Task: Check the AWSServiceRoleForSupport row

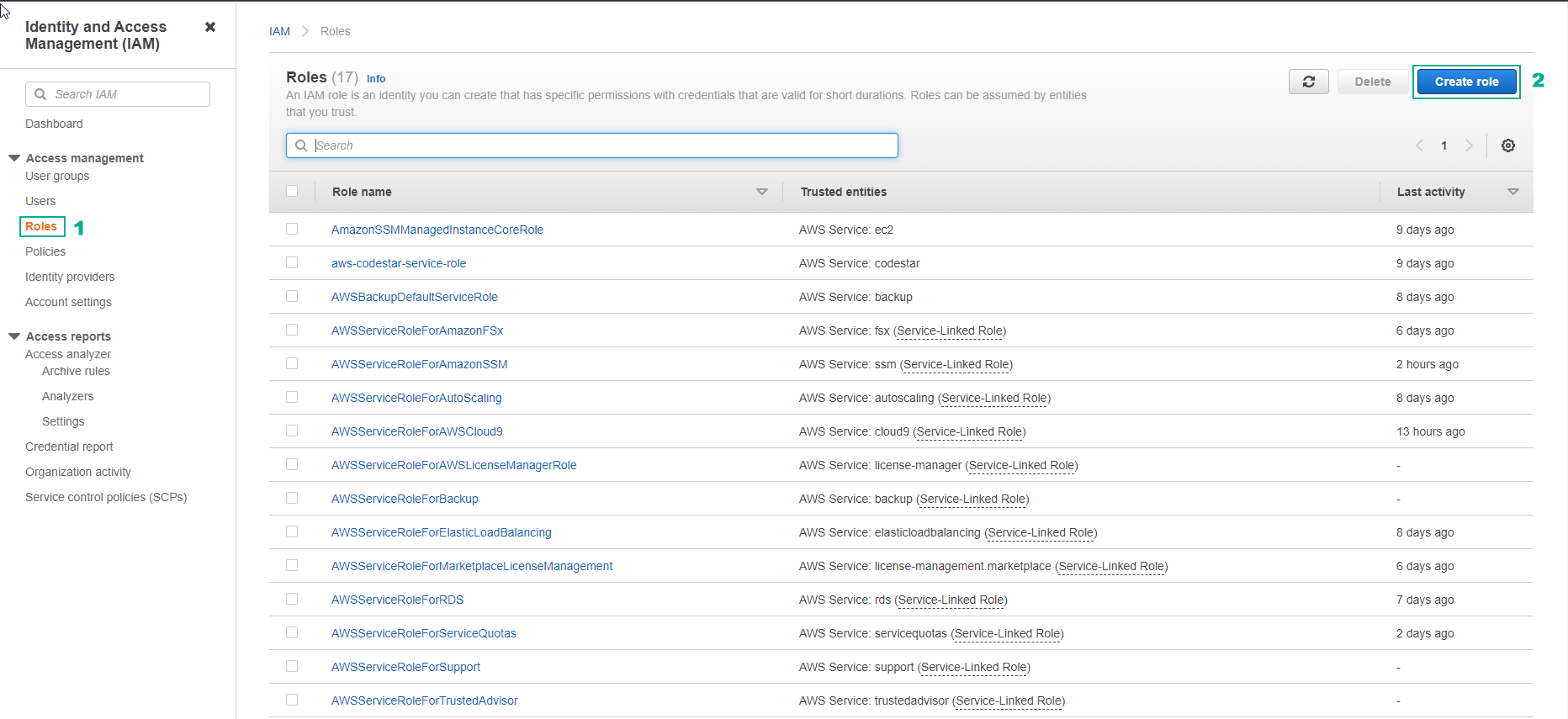Action: coord(292,666)
